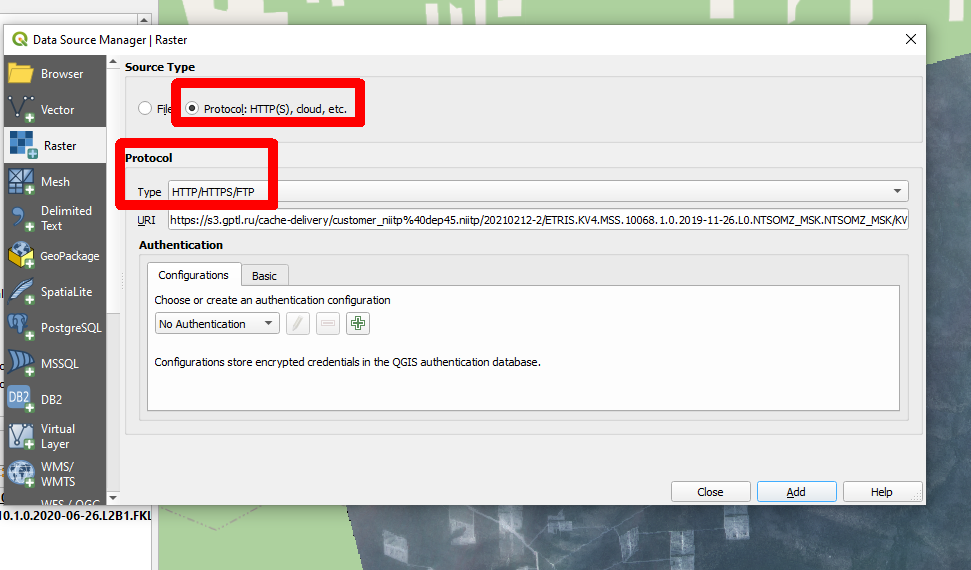The height and width of the screenshot is (570, 971).
Task: Open the WMS/WMTS section
Action: coord(55,473)
